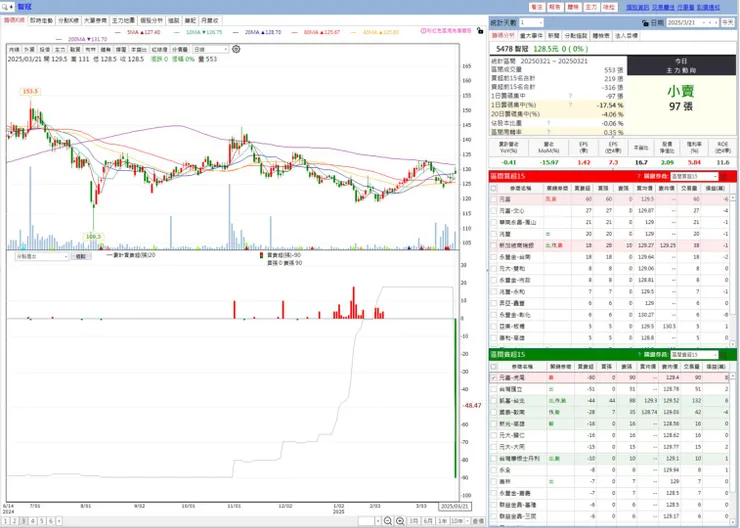Click the 200MA legend color line

tap(59, 40)
